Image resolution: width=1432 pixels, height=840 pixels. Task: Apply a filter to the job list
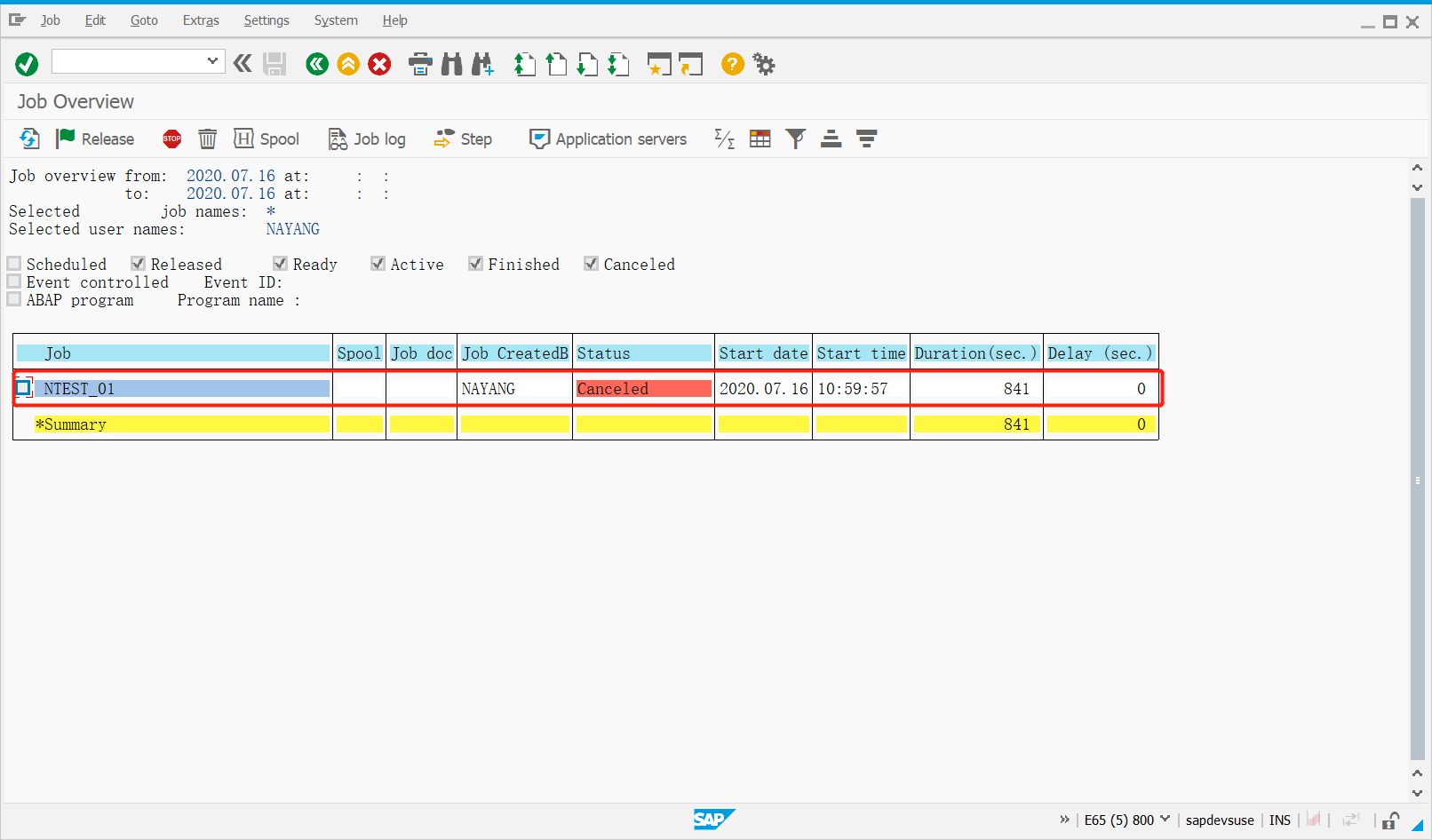[795, 139]
